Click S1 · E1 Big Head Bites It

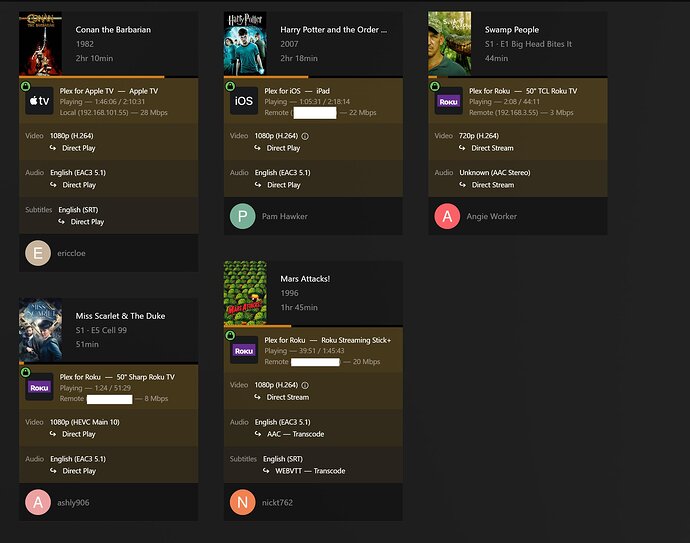pos(528,44)
